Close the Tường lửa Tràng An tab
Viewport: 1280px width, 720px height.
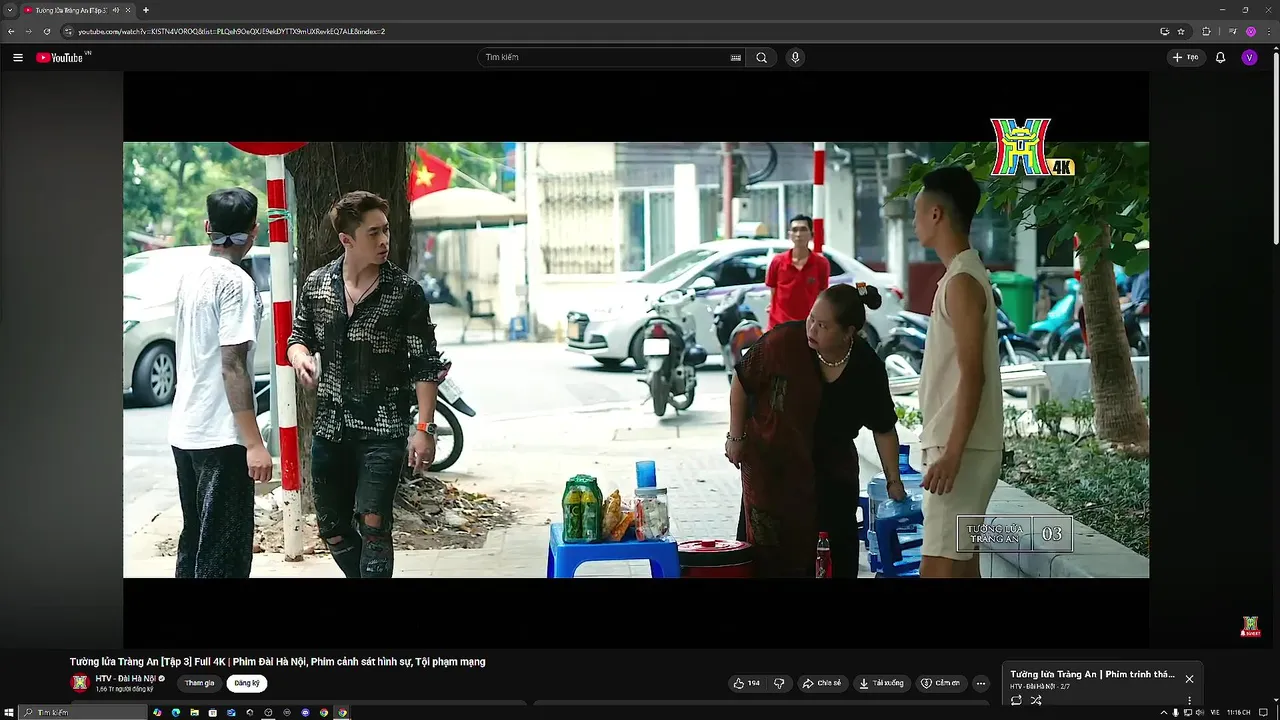128,10
